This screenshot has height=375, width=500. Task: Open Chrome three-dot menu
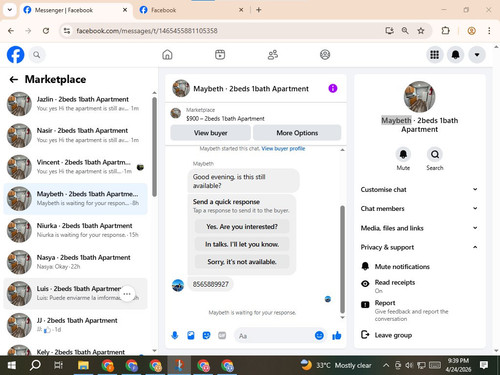tap(489, 31)
